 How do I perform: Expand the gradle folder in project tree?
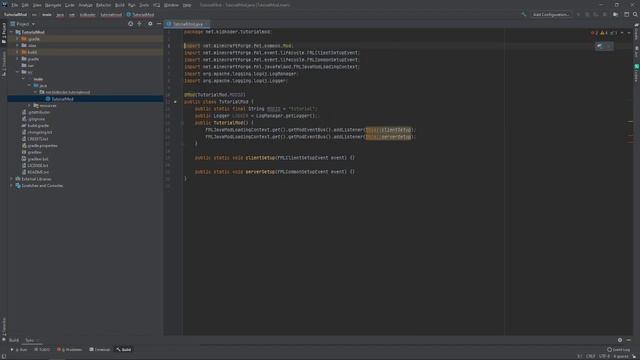pos(17,59)
